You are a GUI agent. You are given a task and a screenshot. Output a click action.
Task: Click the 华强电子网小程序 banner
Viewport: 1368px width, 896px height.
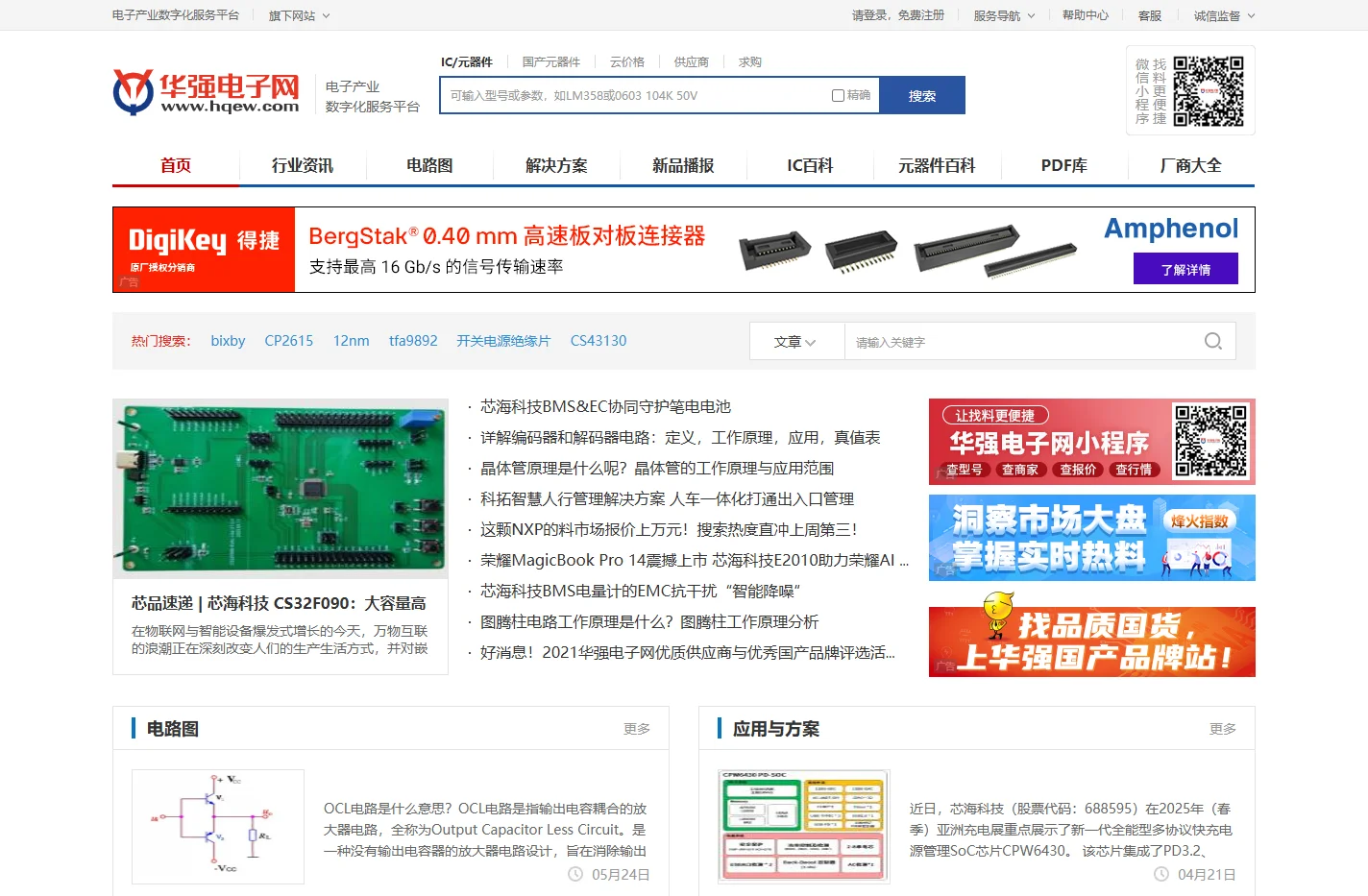pos(1092,442)
